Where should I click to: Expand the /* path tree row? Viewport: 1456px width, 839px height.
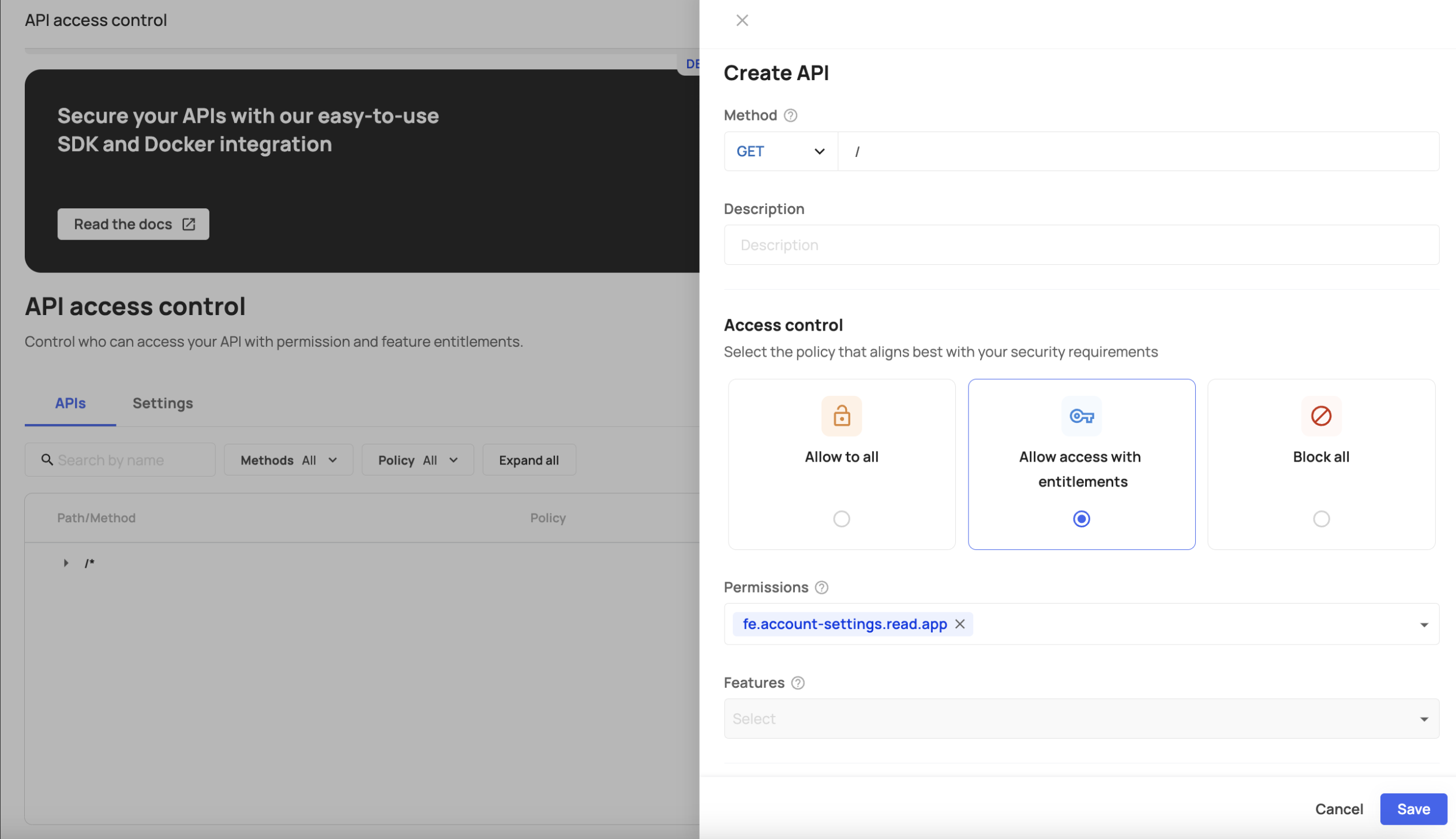pos(66,563)
